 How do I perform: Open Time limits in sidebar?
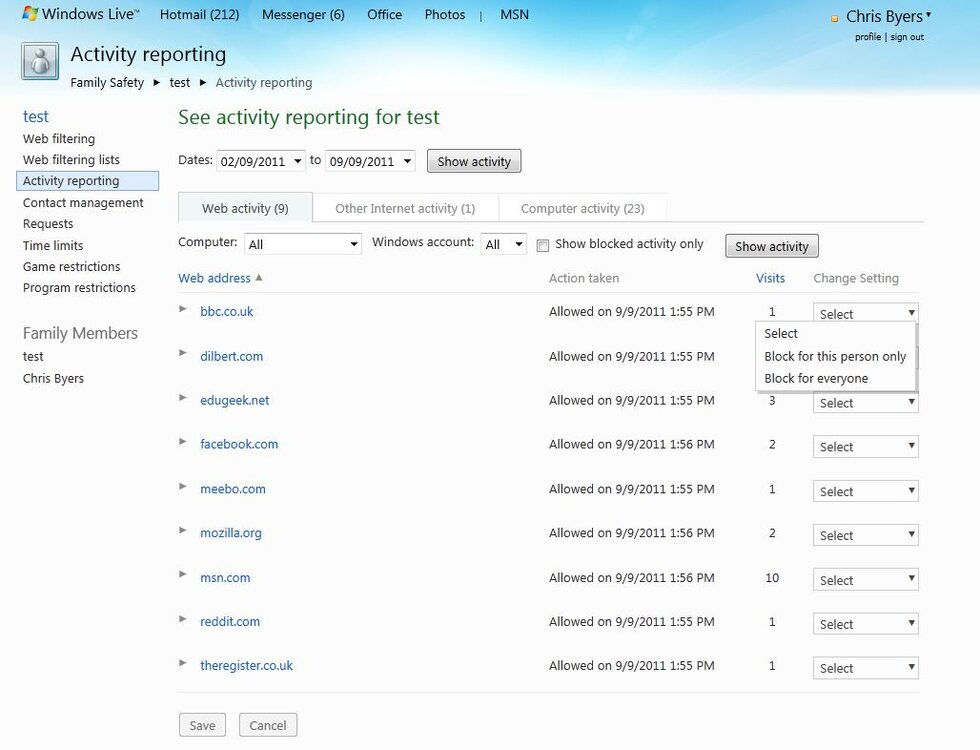52,245
